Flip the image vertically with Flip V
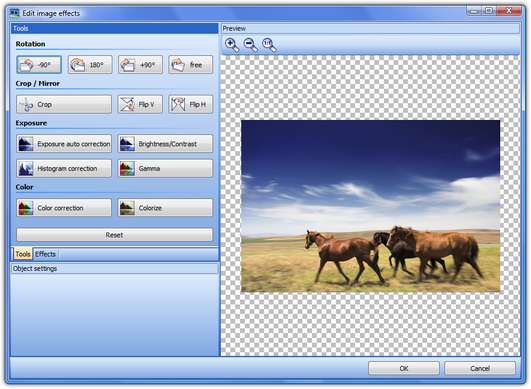Viewport: 531px width, 389px height. tap(140, 104)
